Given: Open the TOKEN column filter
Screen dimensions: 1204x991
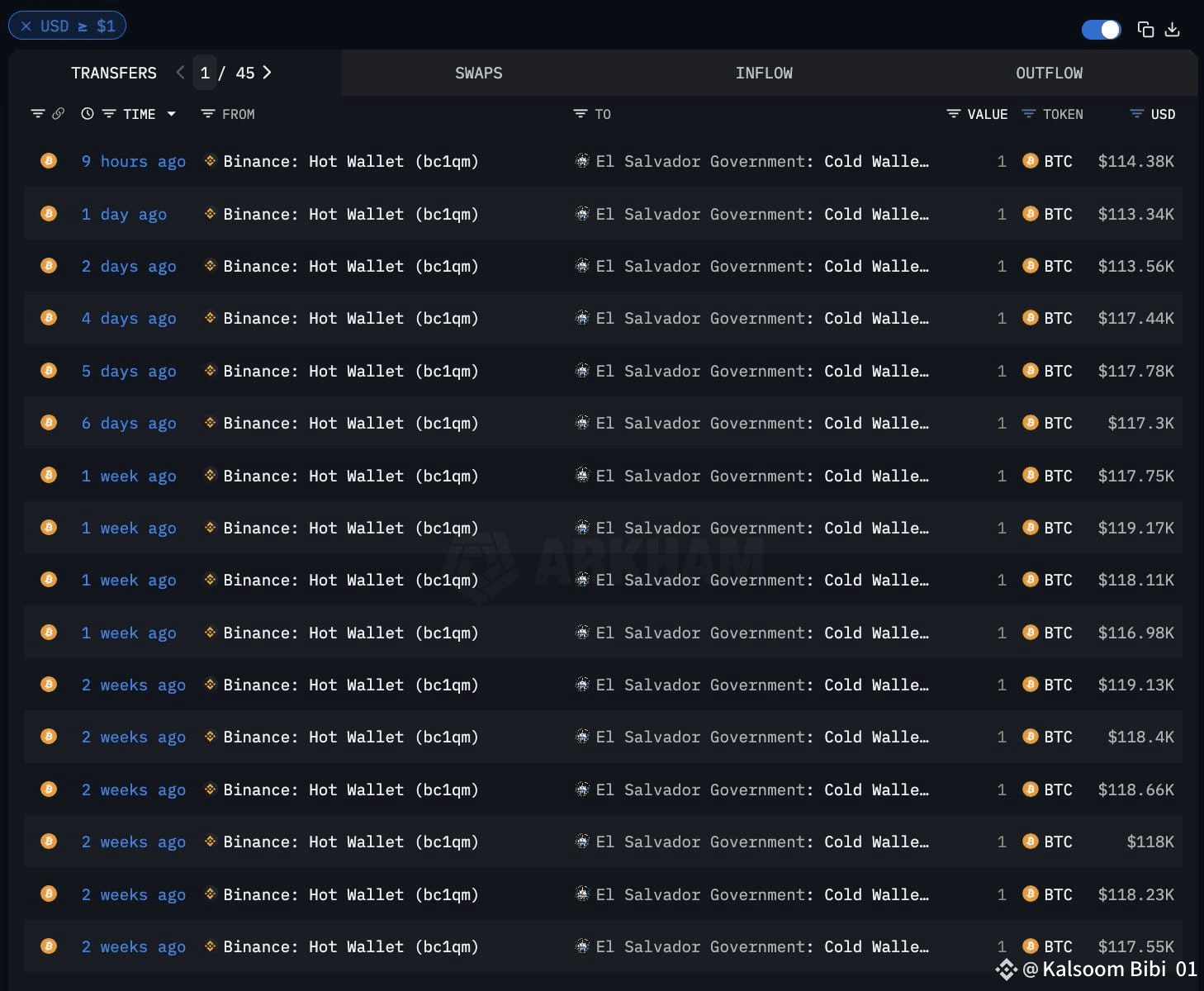Looking at the screenshot, I should (x=1029, y=114).
